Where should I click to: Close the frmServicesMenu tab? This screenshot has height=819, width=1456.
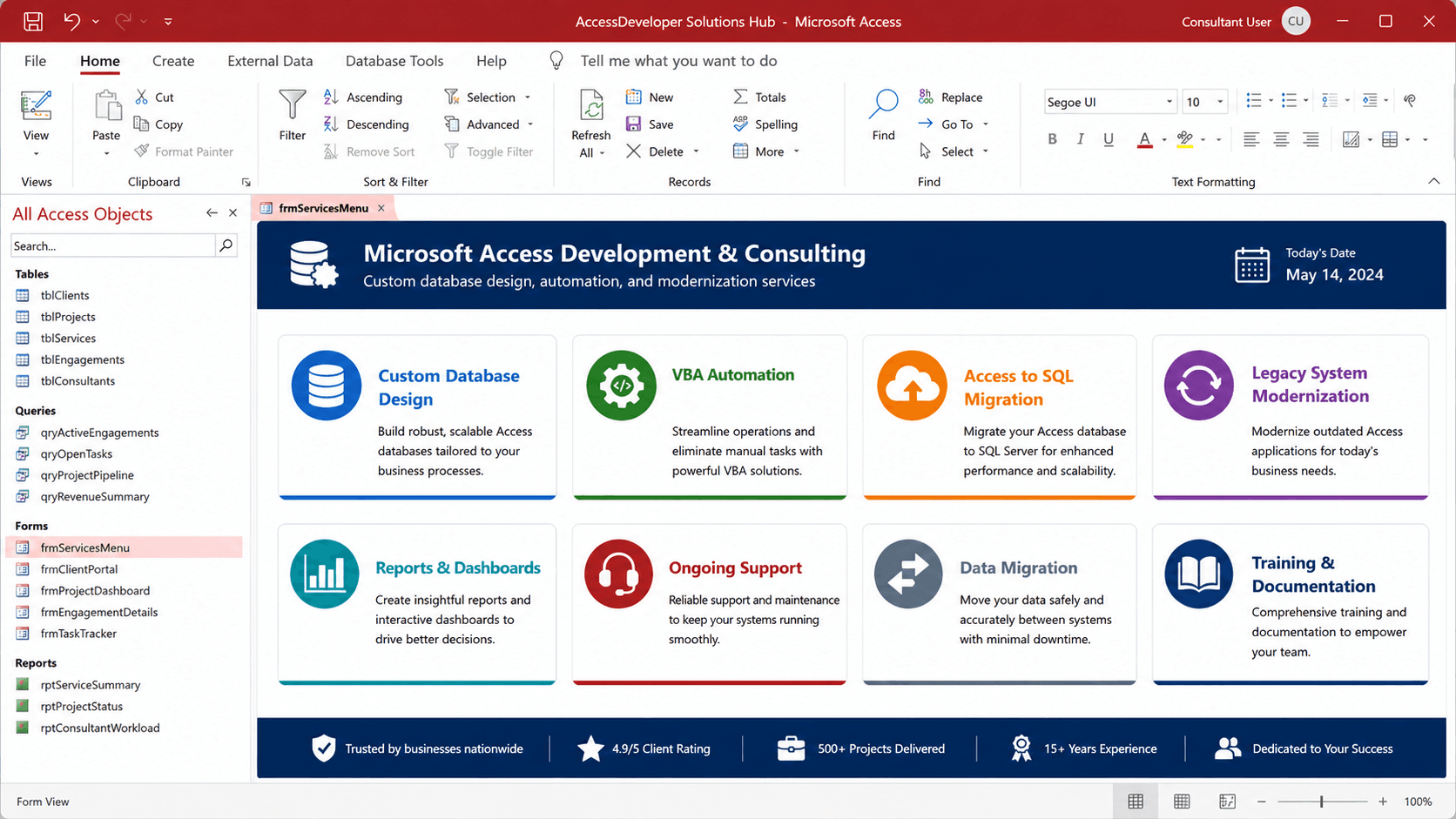[x=381, y=208]
